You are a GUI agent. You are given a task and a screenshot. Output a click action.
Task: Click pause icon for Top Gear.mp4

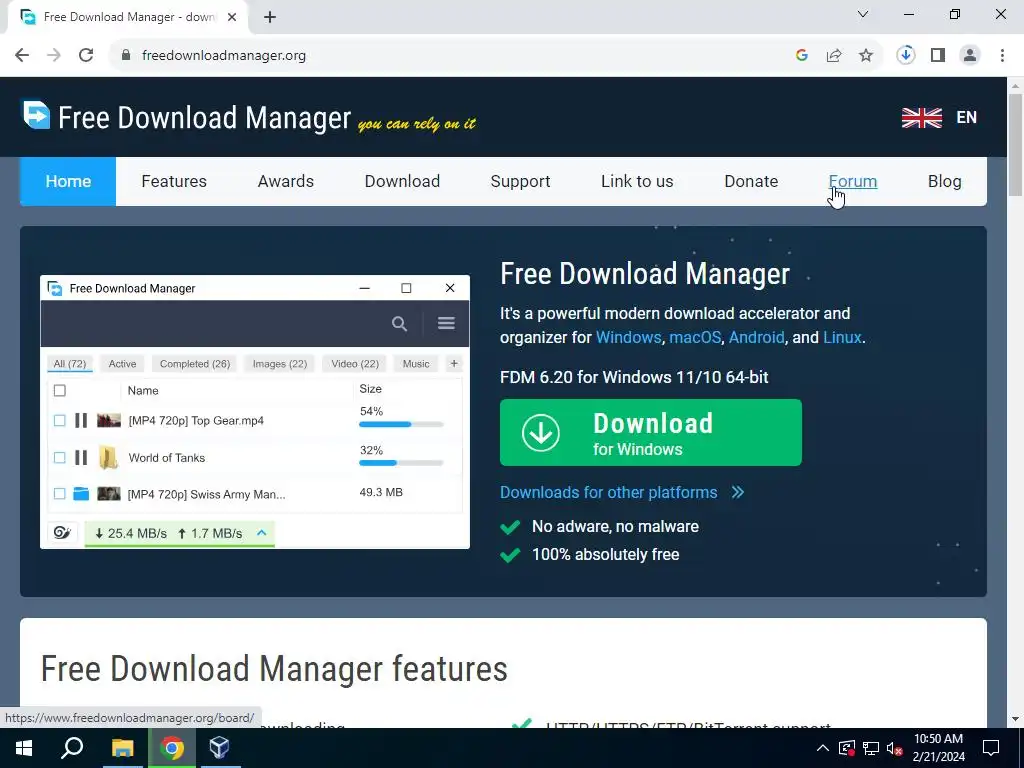[x=81, y=421]
